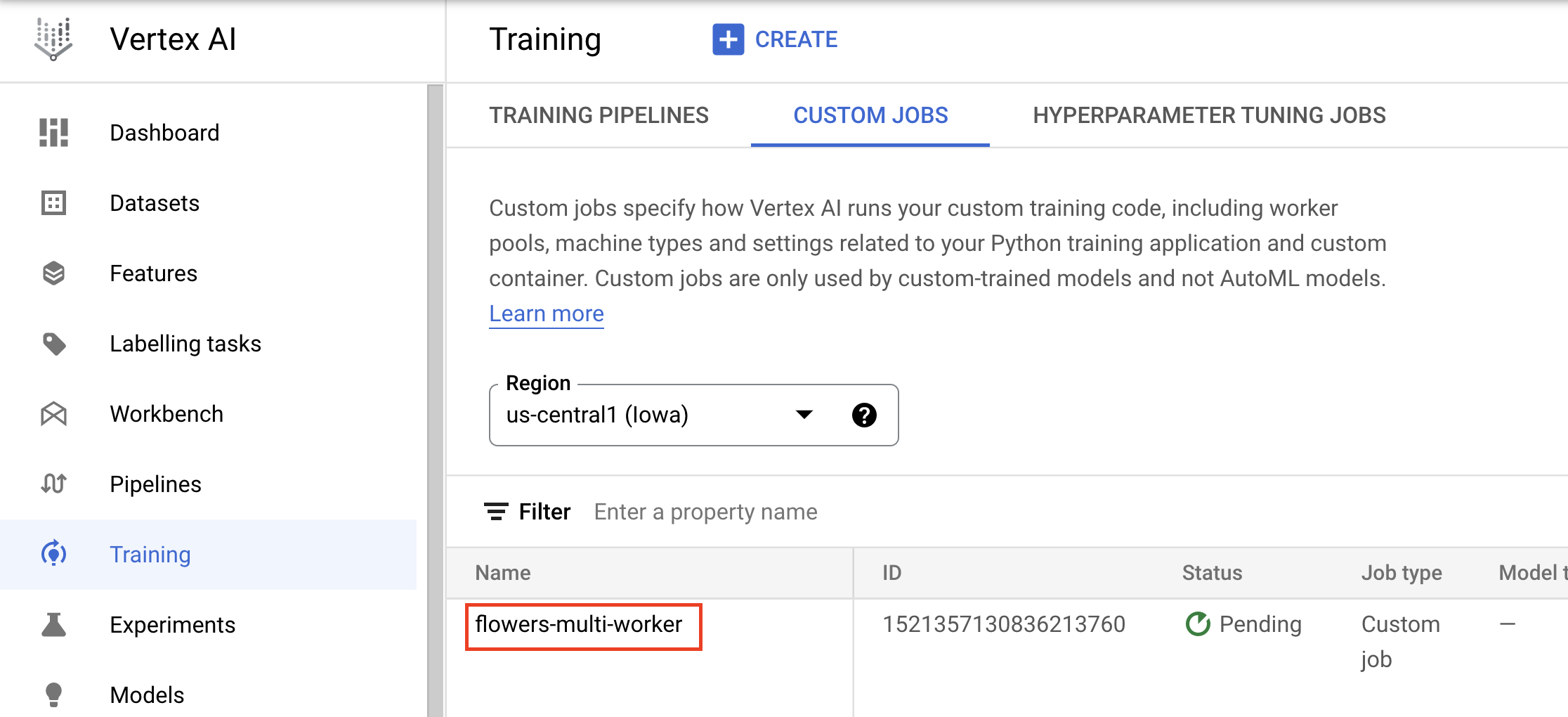1568x717 pixels.
Task: Open Workbench using its sidebar icon
Action: coord(55,414)
